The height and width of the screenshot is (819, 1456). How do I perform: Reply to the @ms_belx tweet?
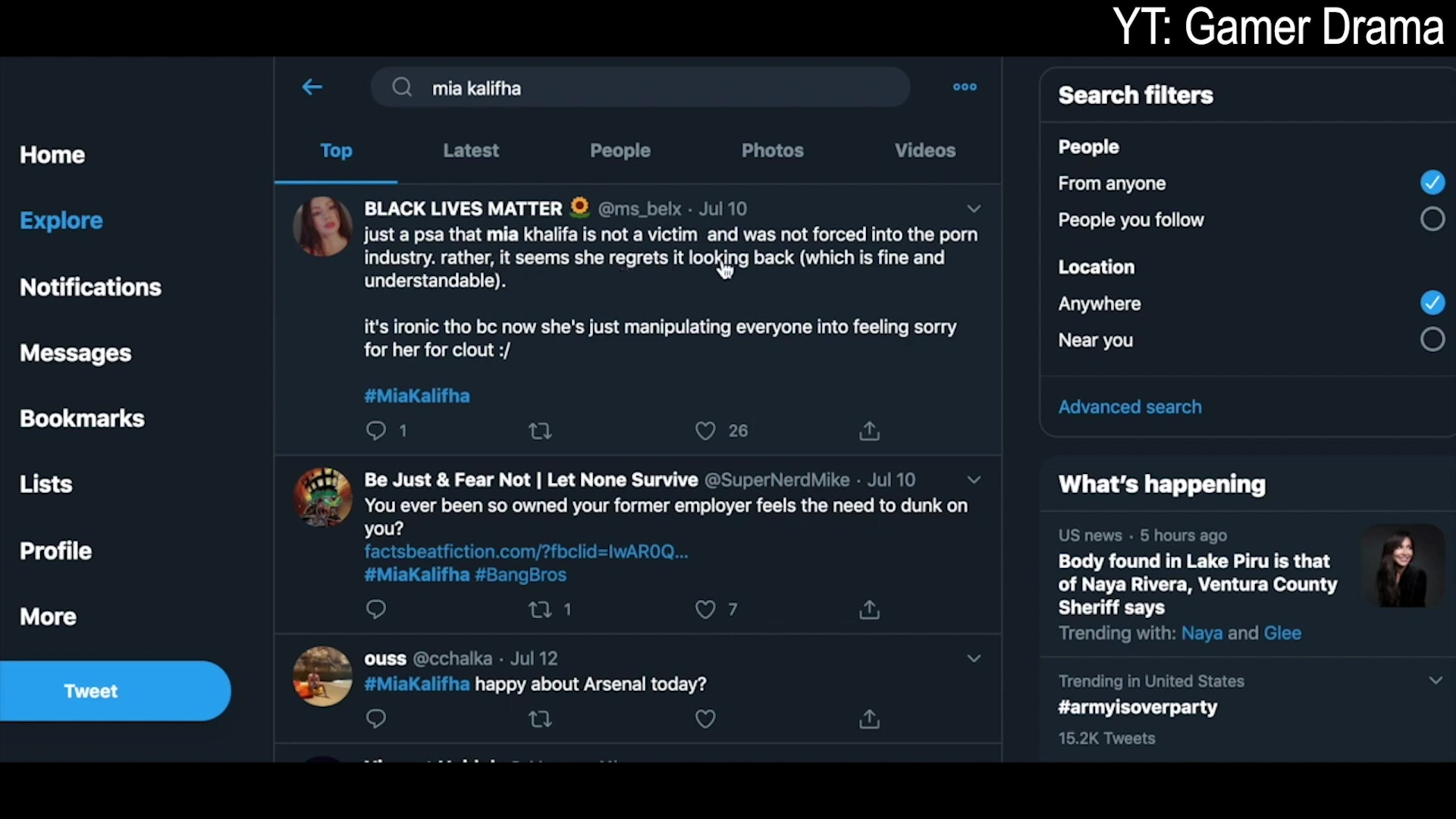[x=376, y=431]
